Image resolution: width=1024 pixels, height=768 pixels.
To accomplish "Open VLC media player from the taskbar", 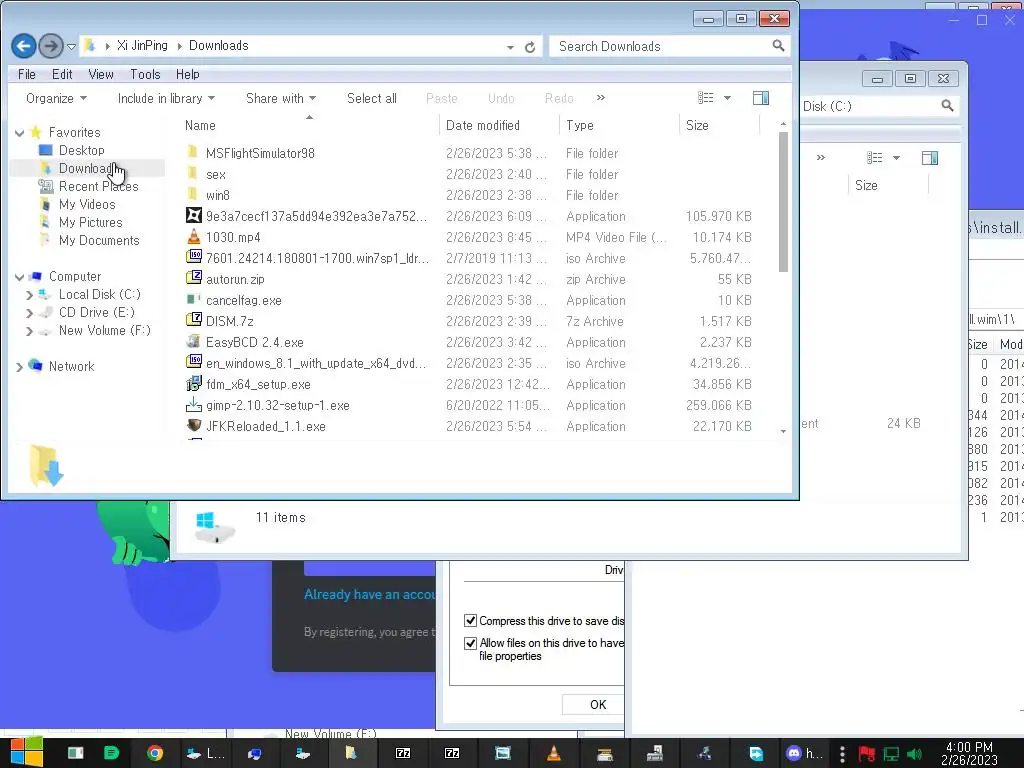I will coord(554,754).
